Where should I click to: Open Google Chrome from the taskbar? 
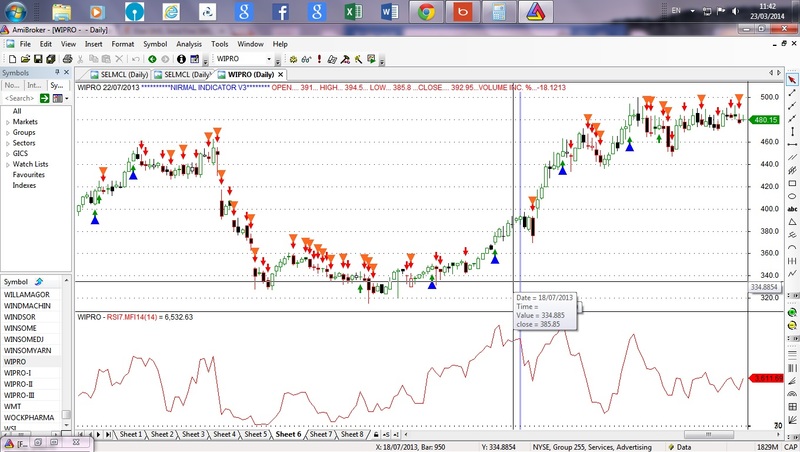tap(427, 12)
